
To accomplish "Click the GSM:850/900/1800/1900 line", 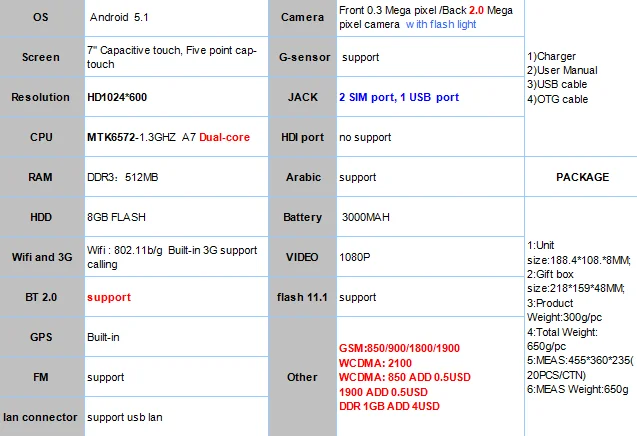I will point(399,348).
